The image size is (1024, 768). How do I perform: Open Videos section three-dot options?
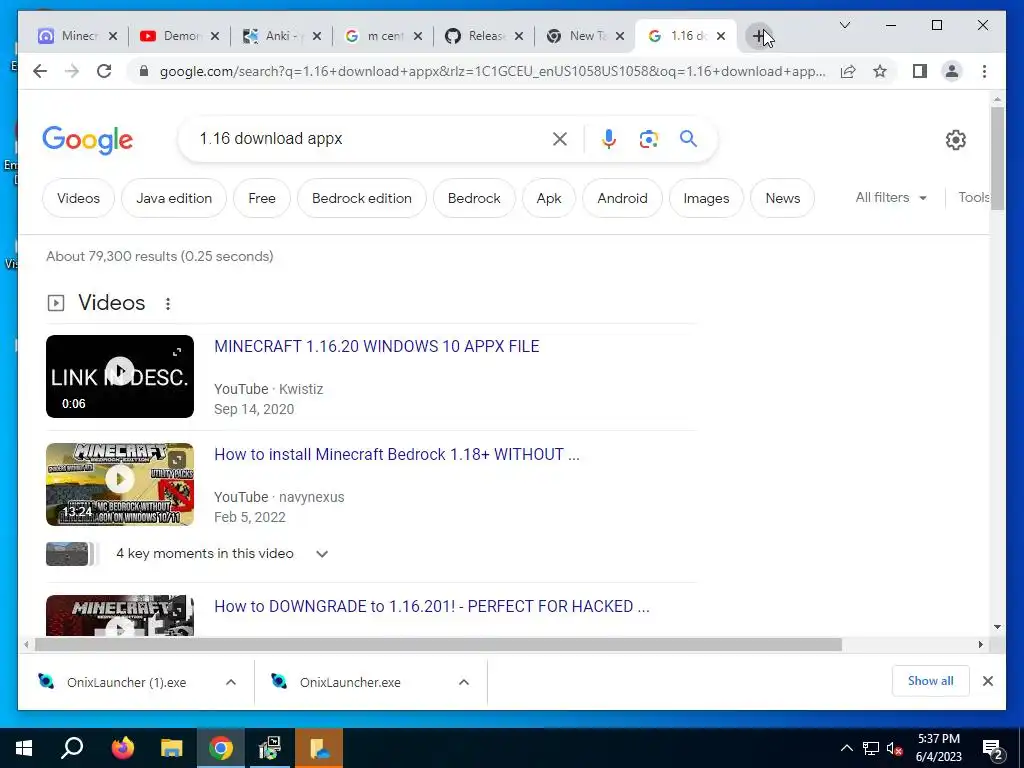tap(168, 304)
